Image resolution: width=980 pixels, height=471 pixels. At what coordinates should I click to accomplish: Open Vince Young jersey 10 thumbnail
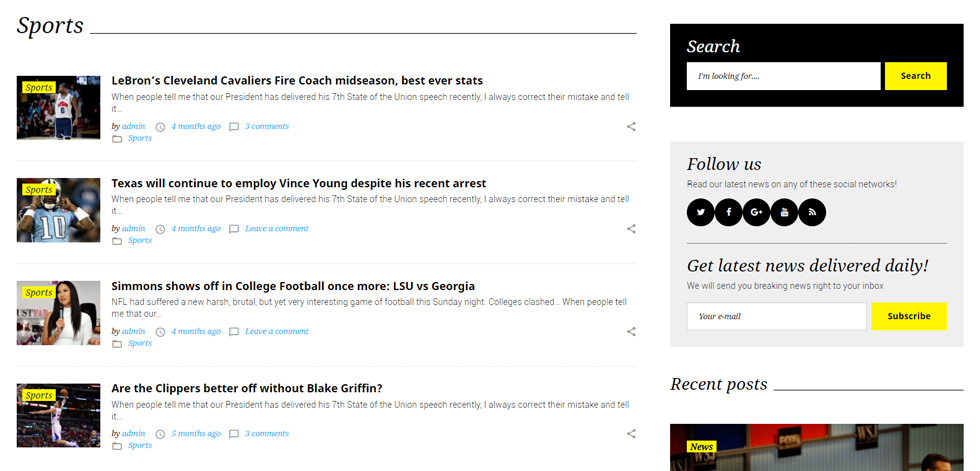58,211
